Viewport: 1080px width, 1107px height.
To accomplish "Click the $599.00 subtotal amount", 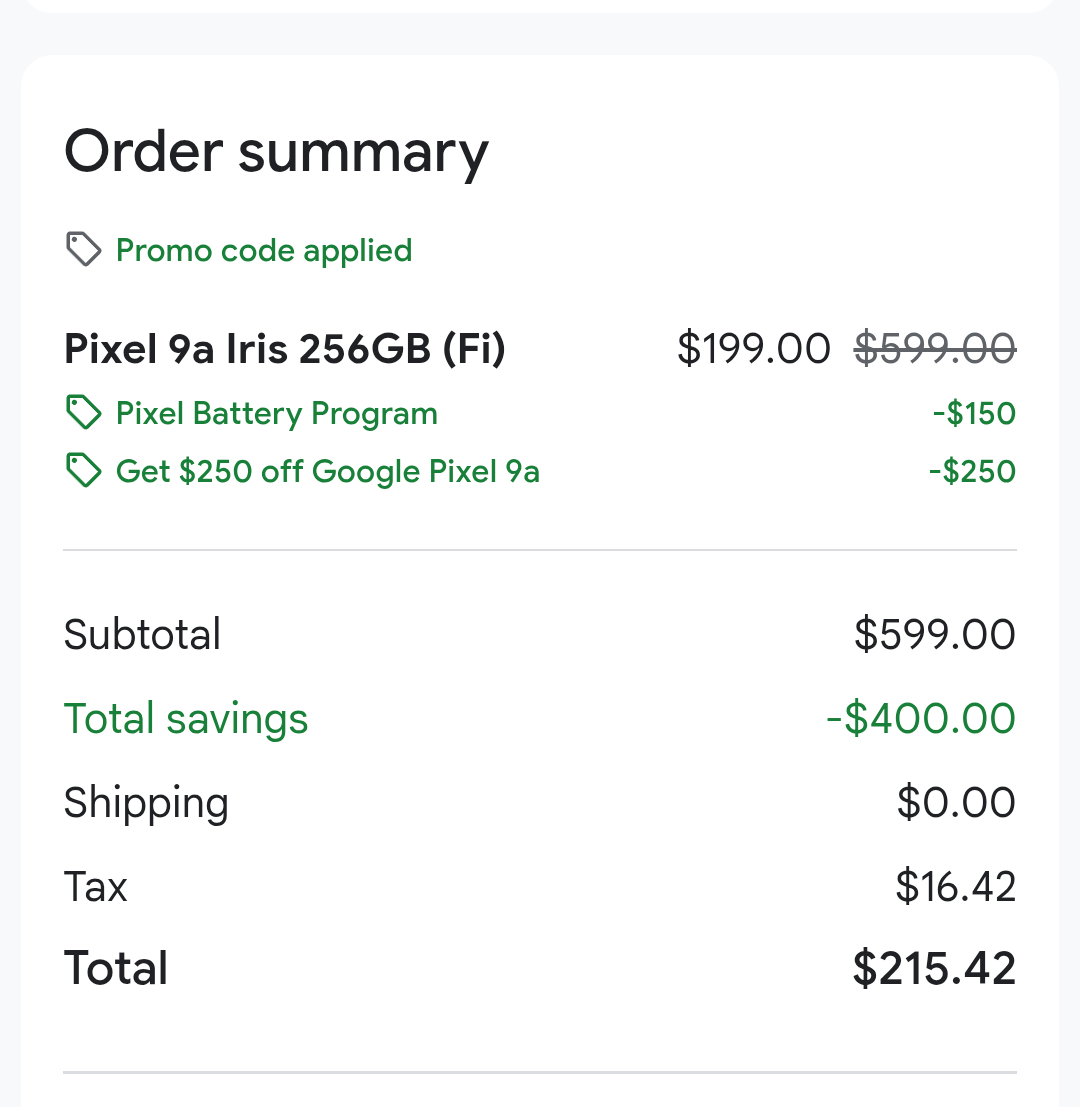I will click(x=934, y=635).
